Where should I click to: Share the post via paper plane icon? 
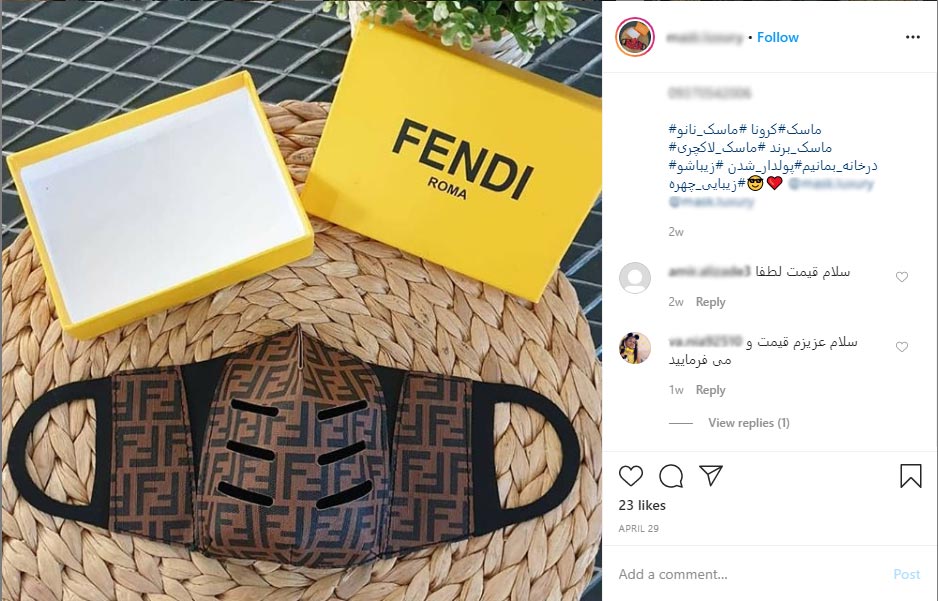click(711, 475)
